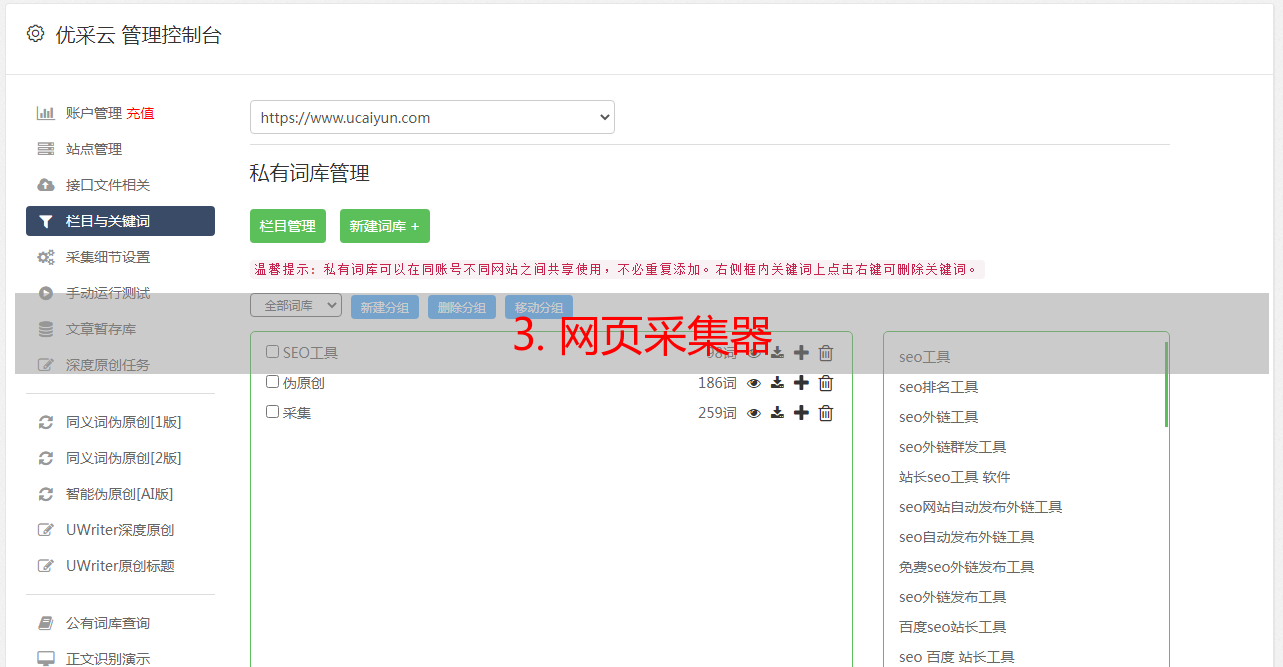Open 接口文件相关 in the sidebar
This screenshot has width=1283, height=667.
tap(108, 185)
